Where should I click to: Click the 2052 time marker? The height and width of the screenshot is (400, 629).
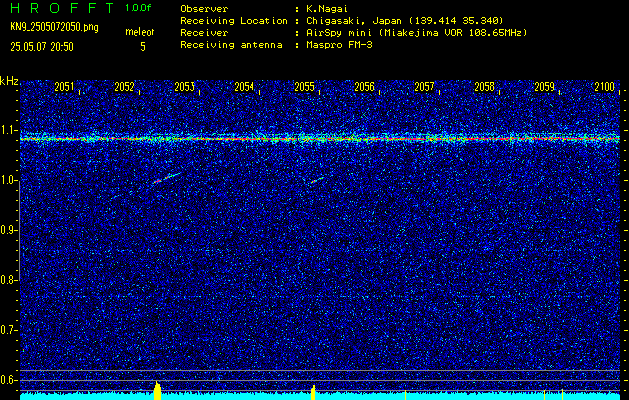click(124, 87)
